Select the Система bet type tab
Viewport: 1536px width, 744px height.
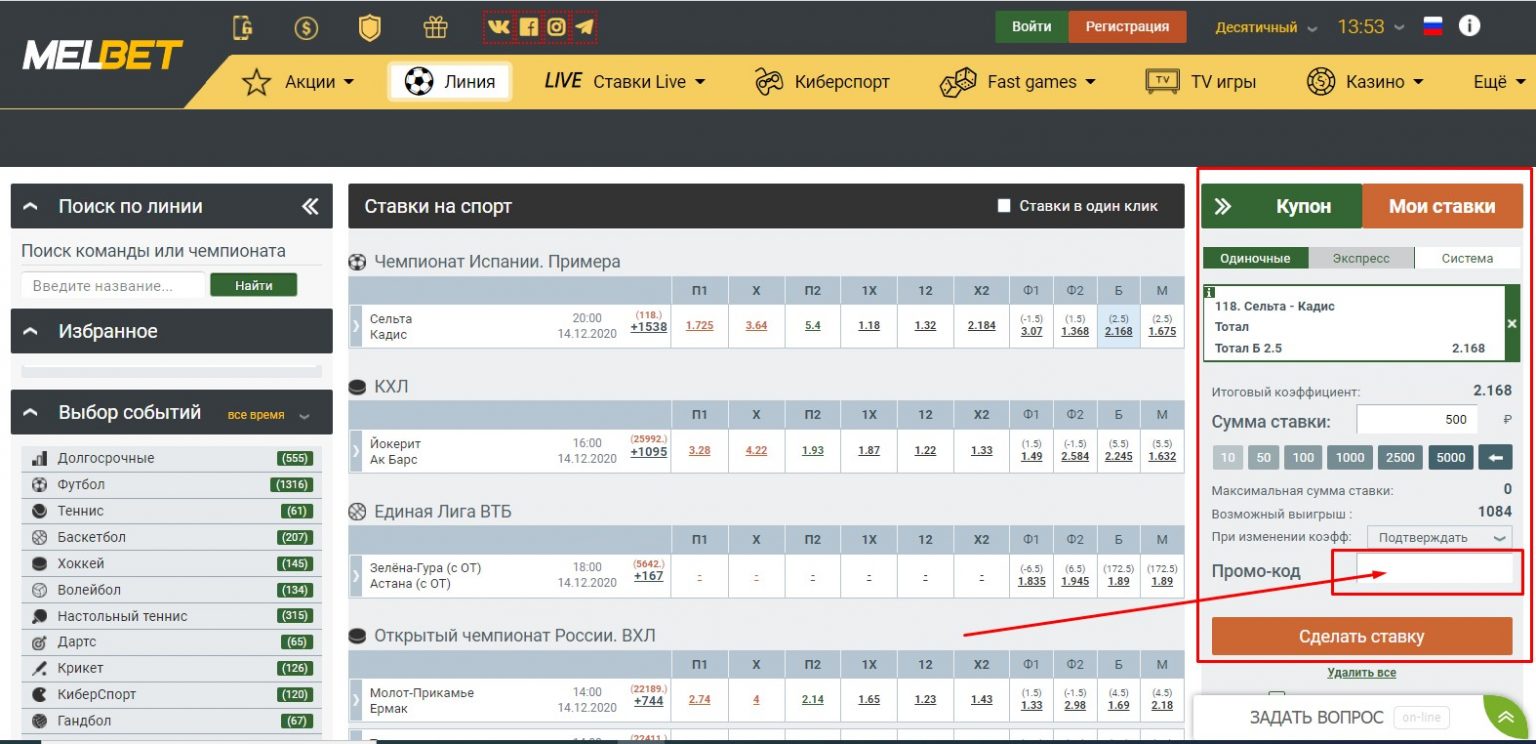(1468, 258)
